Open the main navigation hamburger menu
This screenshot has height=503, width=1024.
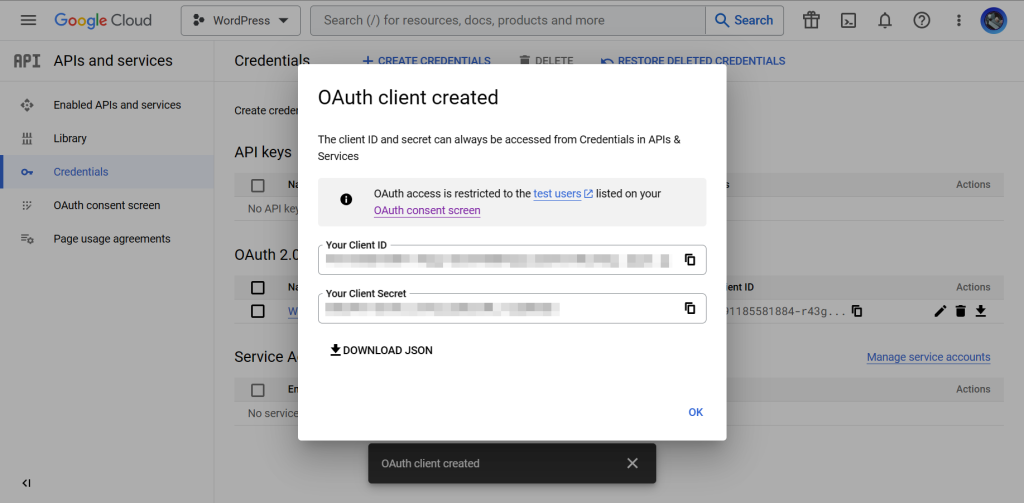click(x=28, y=20)
